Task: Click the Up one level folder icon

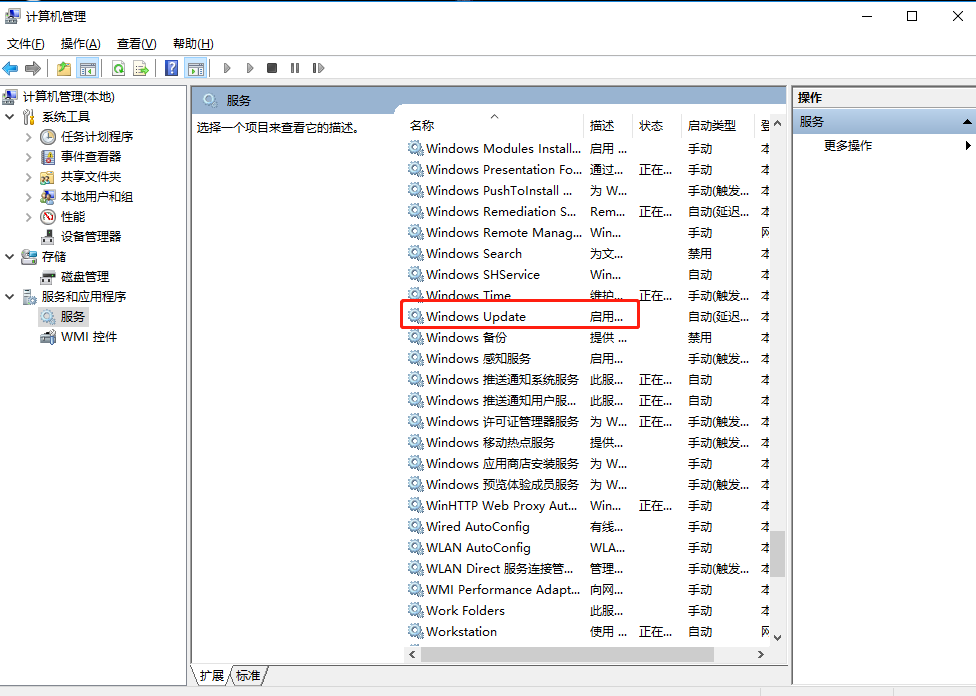Action: point(63,68)
